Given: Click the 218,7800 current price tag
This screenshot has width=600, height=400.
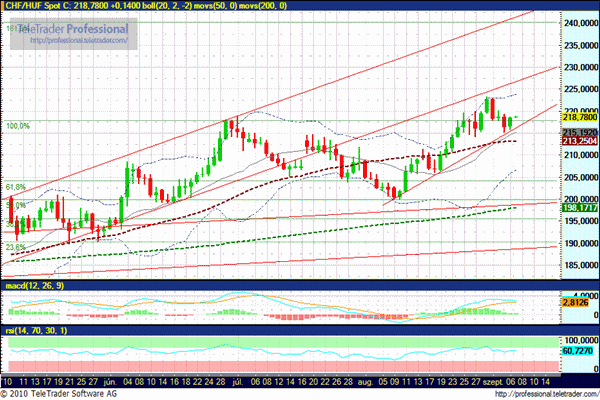Looking at the screenshot, I should pyautogui.click(x=574, y=117).
